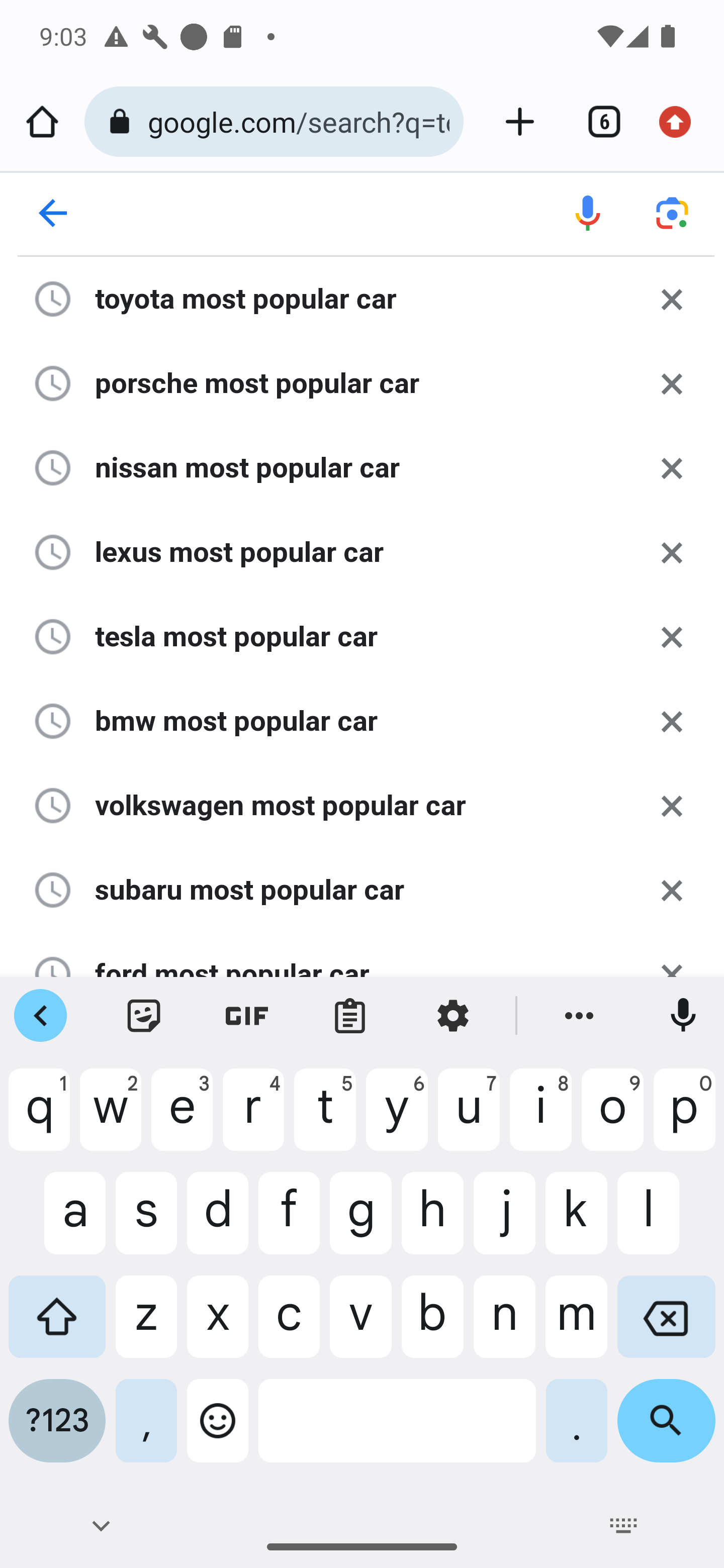Delete porsche most popular car suggestion
724x1568 pixels.
[672, 383]
